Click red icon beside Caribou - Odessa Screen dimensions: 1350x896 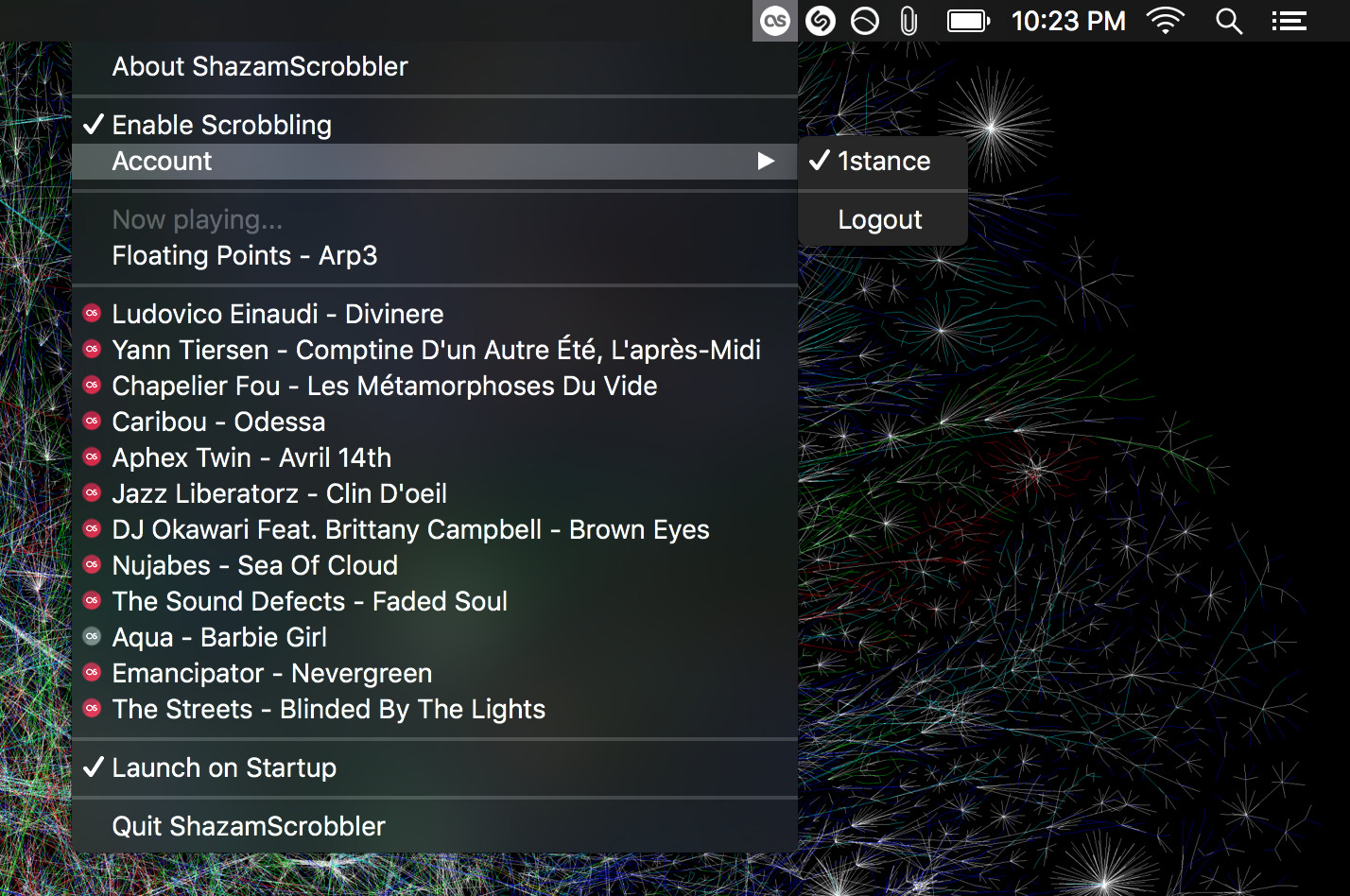coord(92,421)
